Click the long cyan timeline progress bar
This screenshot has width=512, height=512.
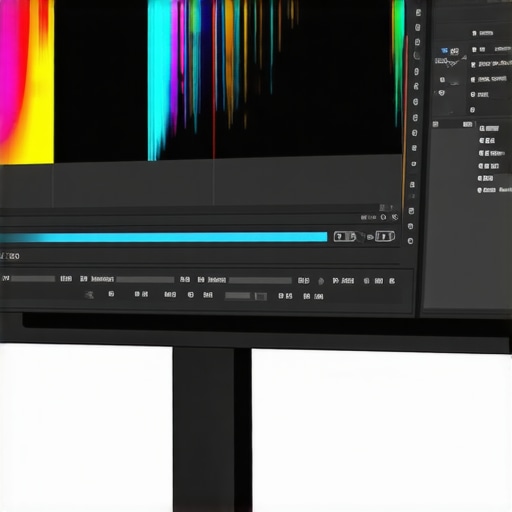pyautogui.click(x=163, y=237)
